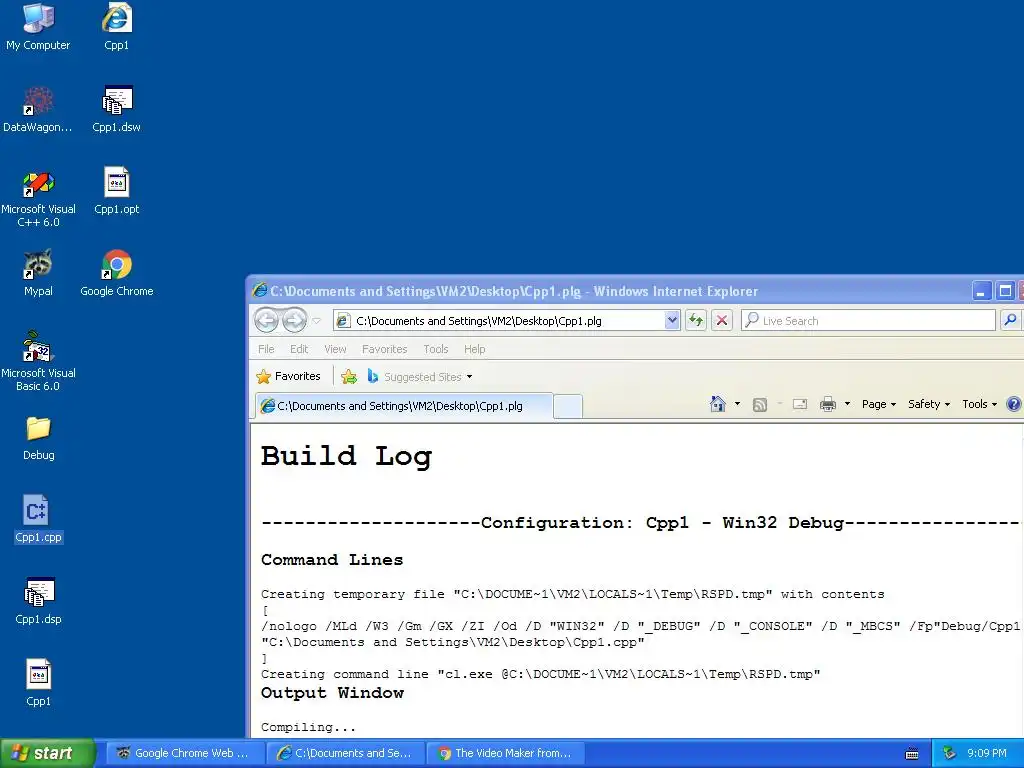Click the Stop loading X button
Viewport: 1024px width, 768px height.
721,320
